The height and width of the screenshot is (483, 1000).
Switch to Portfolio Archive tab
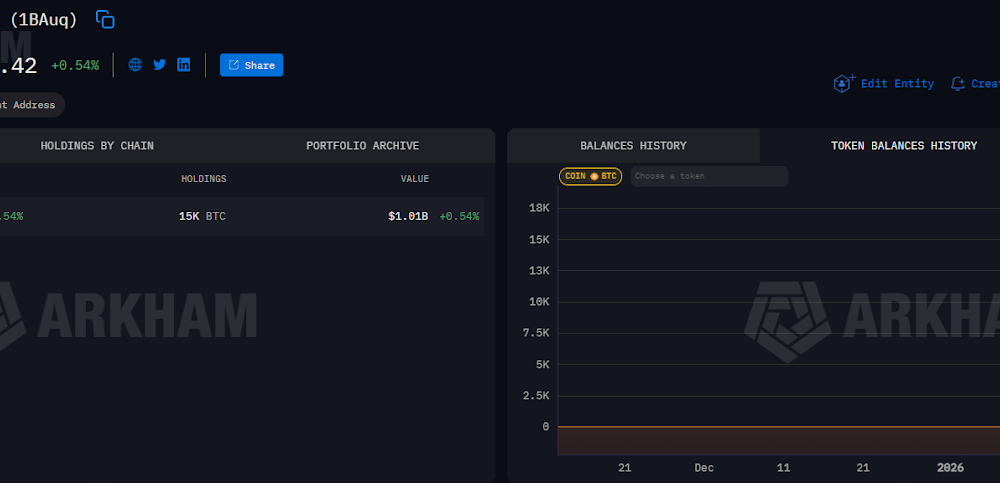click(362, 145)
